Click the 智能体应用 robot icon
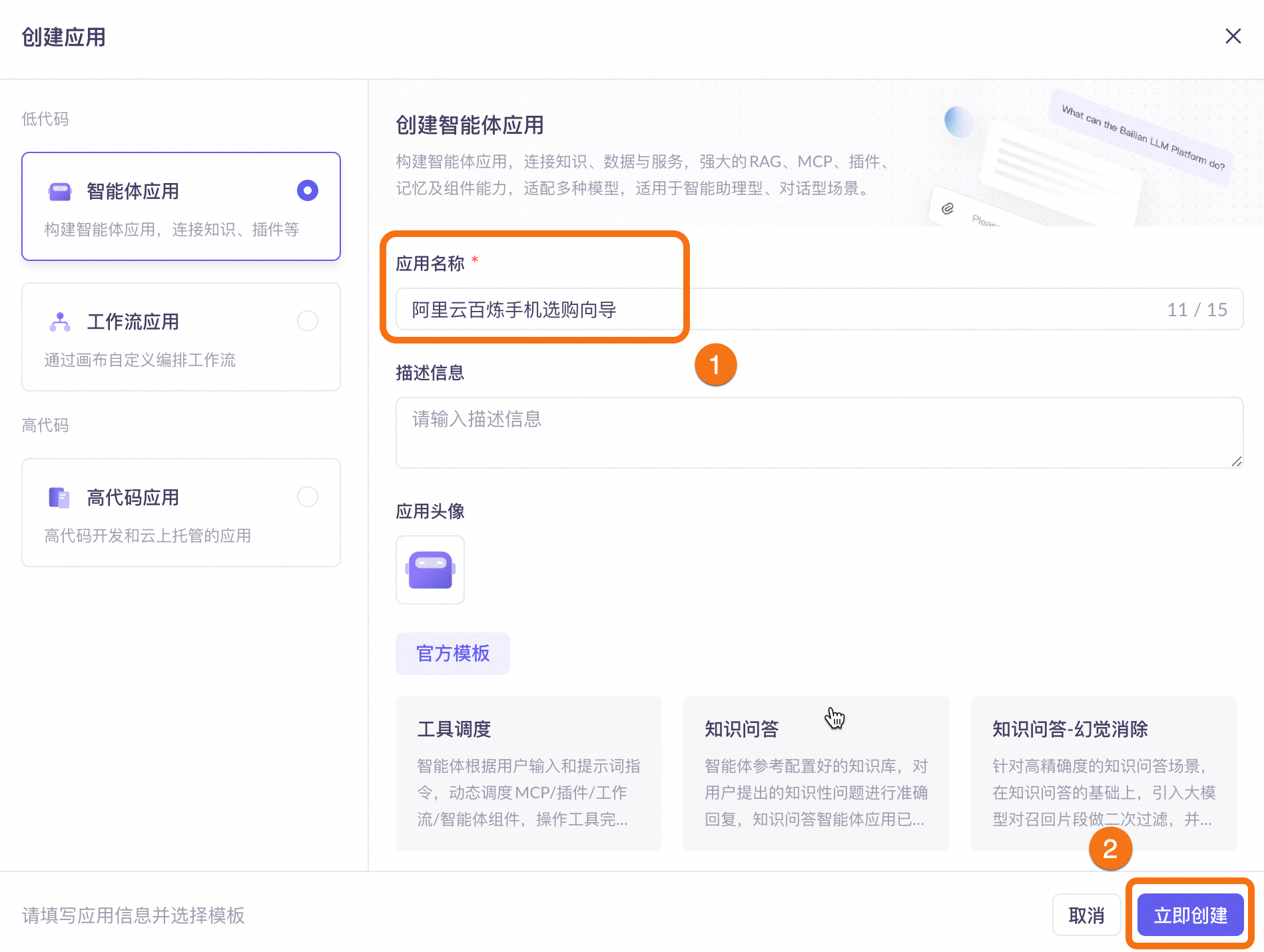This screenshot has height=952, width=1264. pyautogui.click(x=60, y=192)
